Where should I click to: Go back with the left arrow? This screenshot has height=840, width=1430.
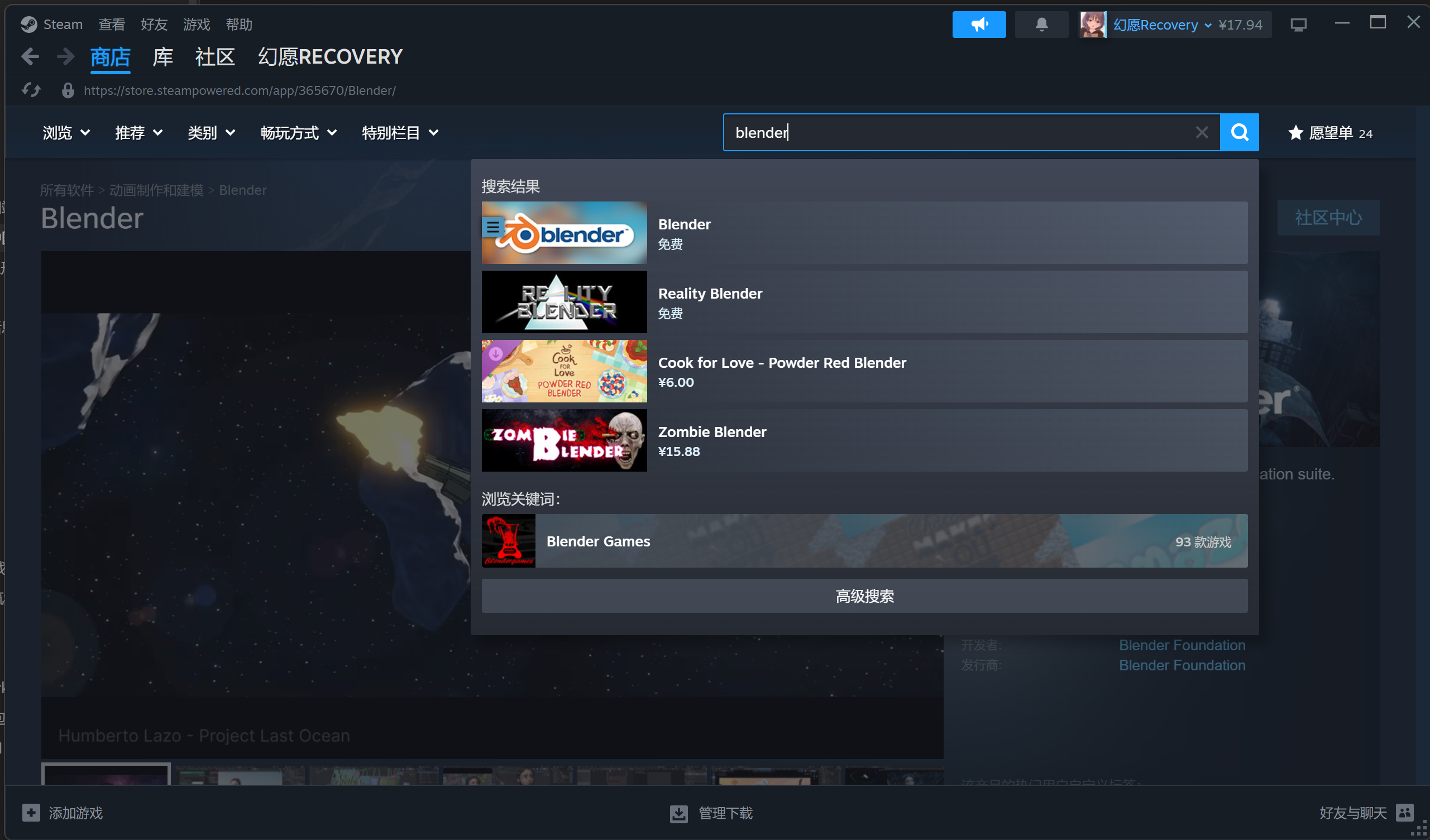point(30,57)
